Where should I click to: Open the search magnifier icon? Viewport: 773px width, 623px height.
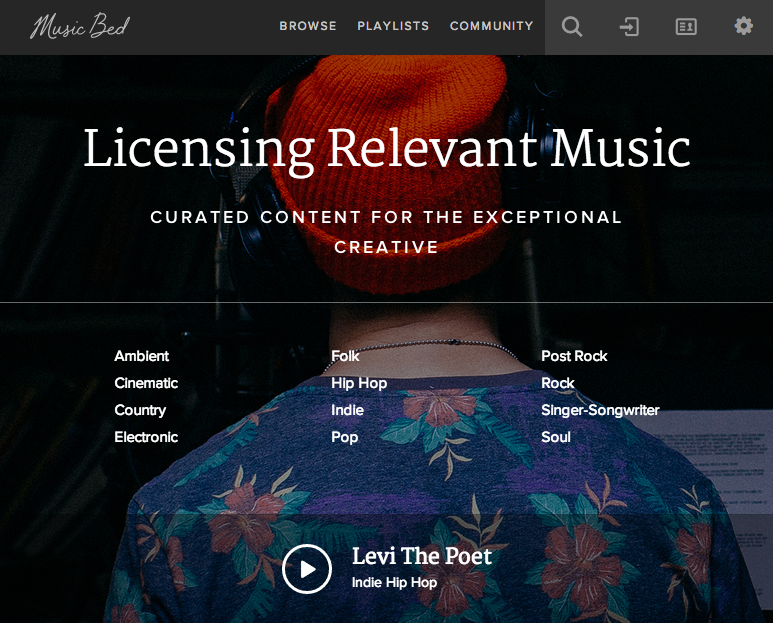point(572,27)
